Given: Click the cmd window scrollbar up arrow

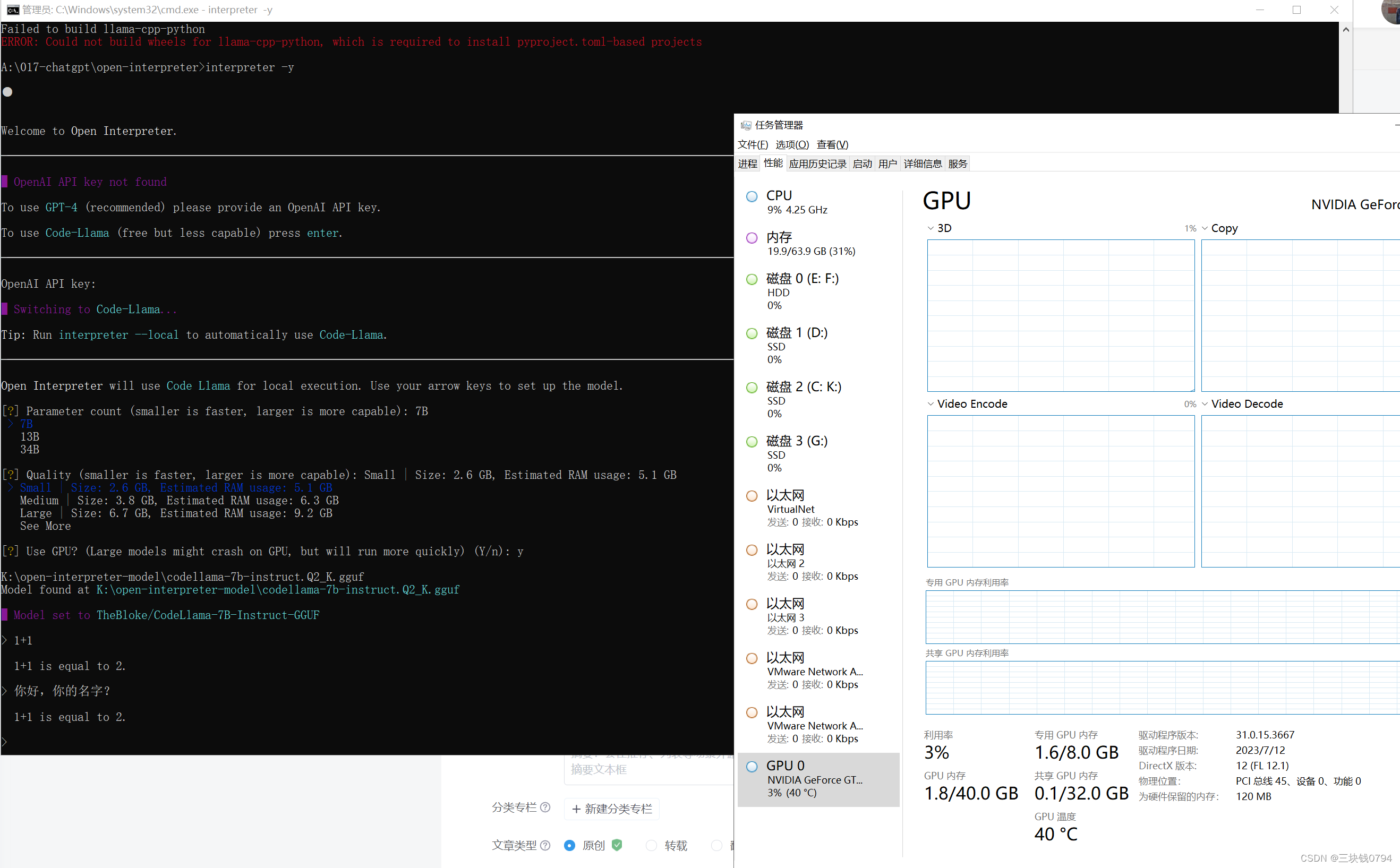Looking at the screenshot, I should pos(1345,29).
